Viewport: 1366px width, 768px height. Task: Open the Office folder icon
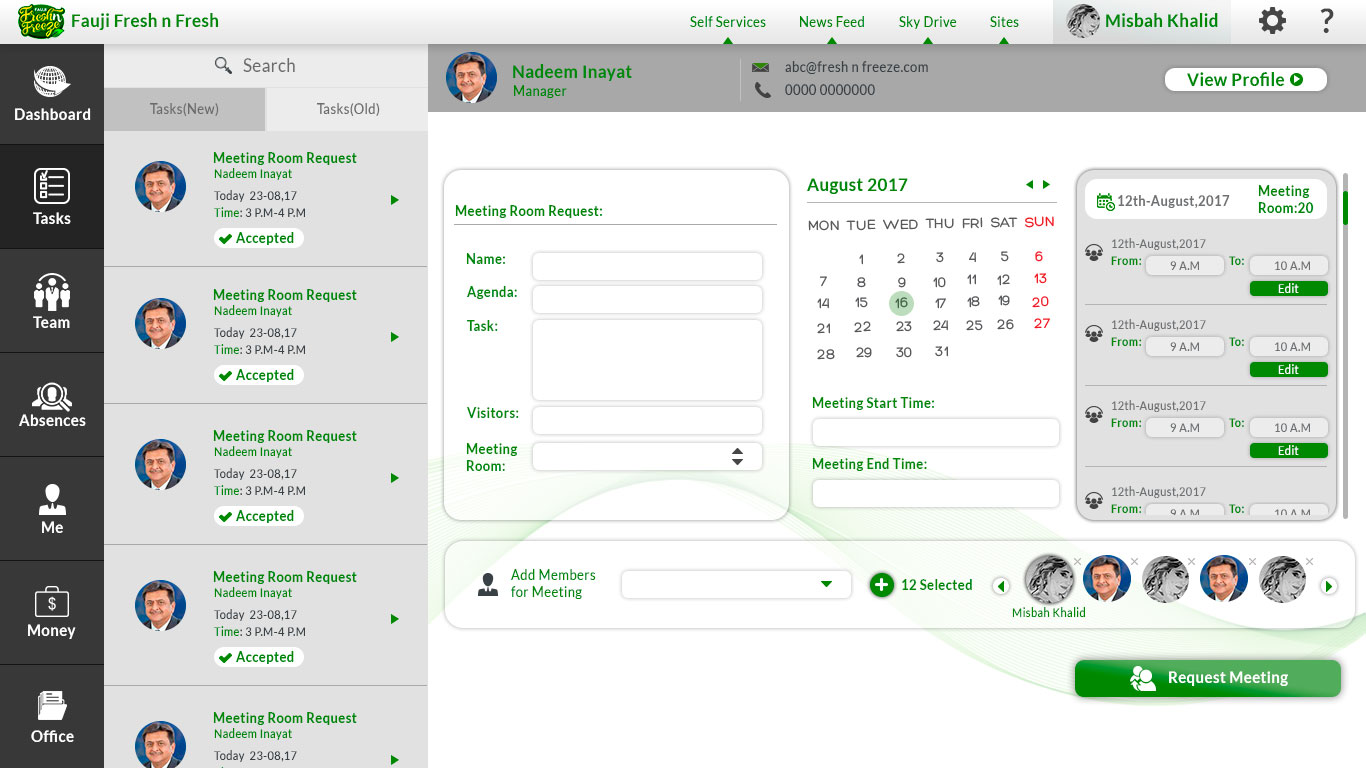pos(52,707)
